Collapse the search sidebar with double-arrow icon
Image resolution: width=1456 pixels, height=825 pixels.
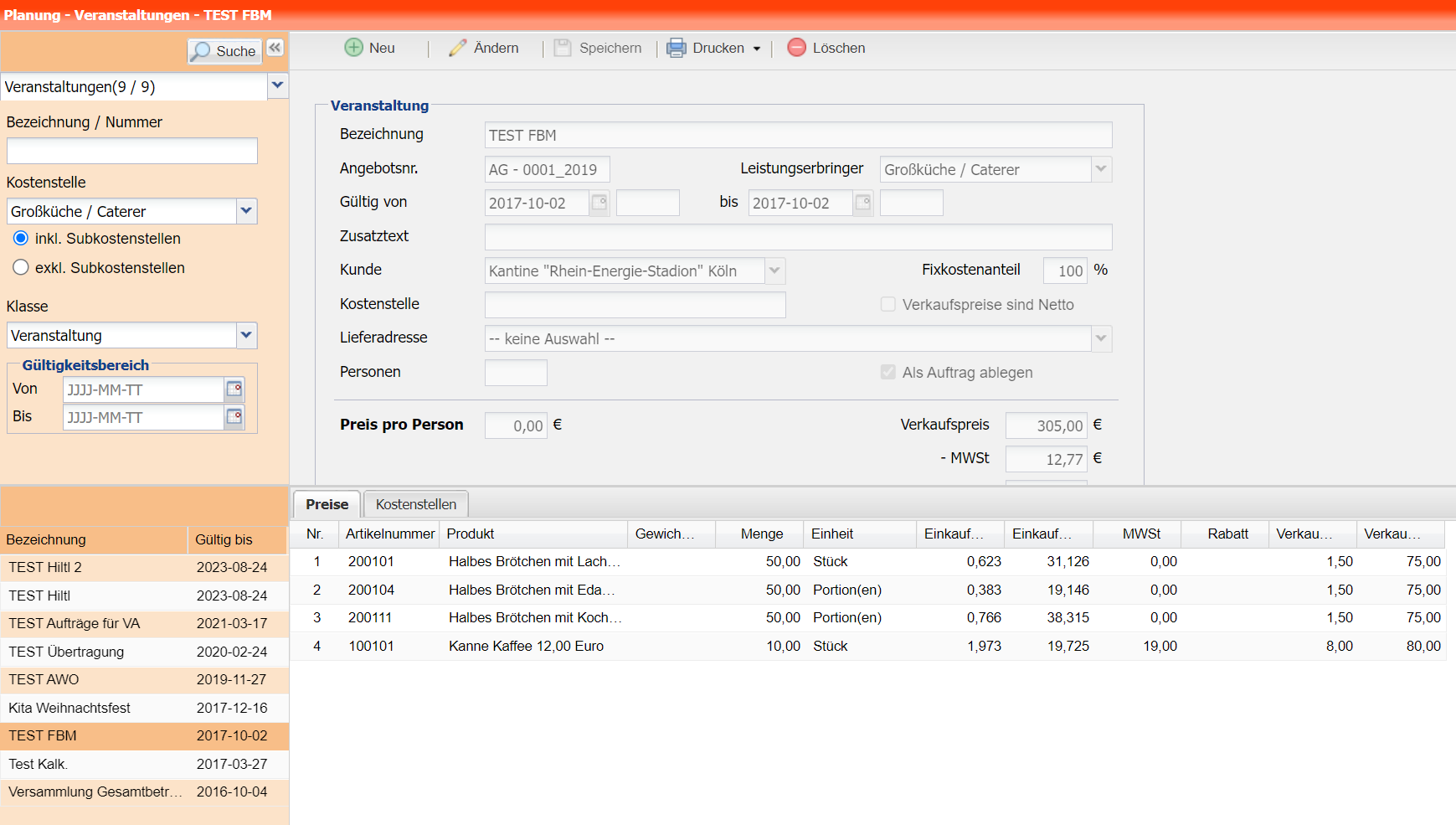(275, 48)
